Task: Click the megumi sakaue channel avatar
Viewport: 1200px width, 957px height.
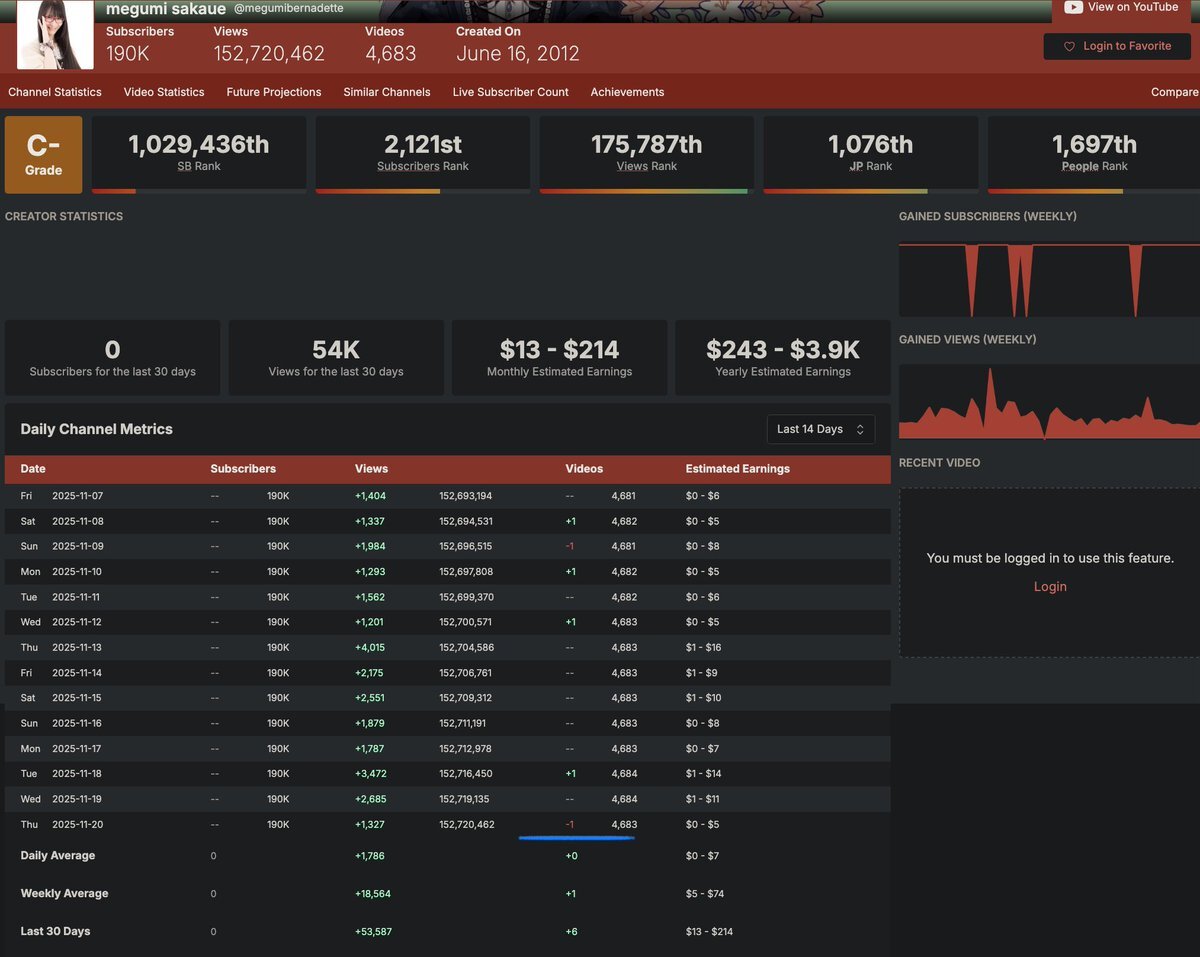Action: 56,34
